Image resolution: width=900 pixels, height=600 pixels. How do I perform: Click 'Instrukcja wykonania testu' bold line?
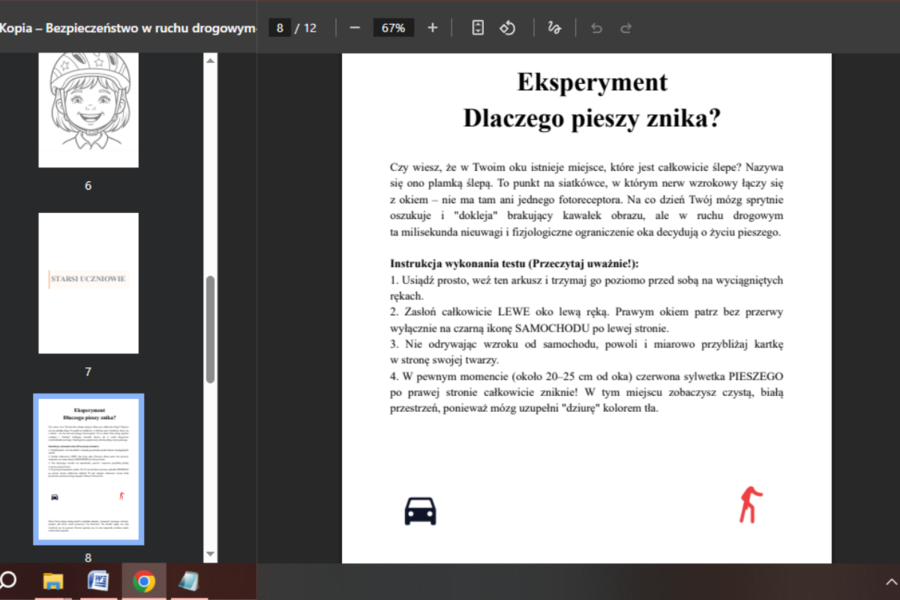coord(514,264)
